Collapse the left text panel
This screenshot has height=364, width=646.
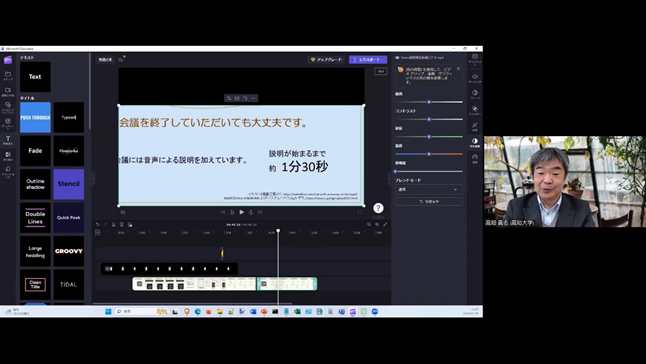(x=93, y=179)
